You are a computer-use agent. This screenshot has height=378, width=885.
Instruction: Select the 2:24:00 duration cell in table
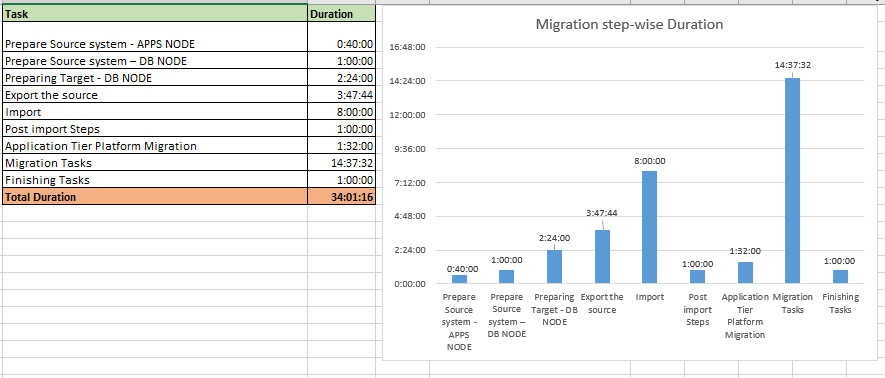pyautogui.click(x=341, y=78)
